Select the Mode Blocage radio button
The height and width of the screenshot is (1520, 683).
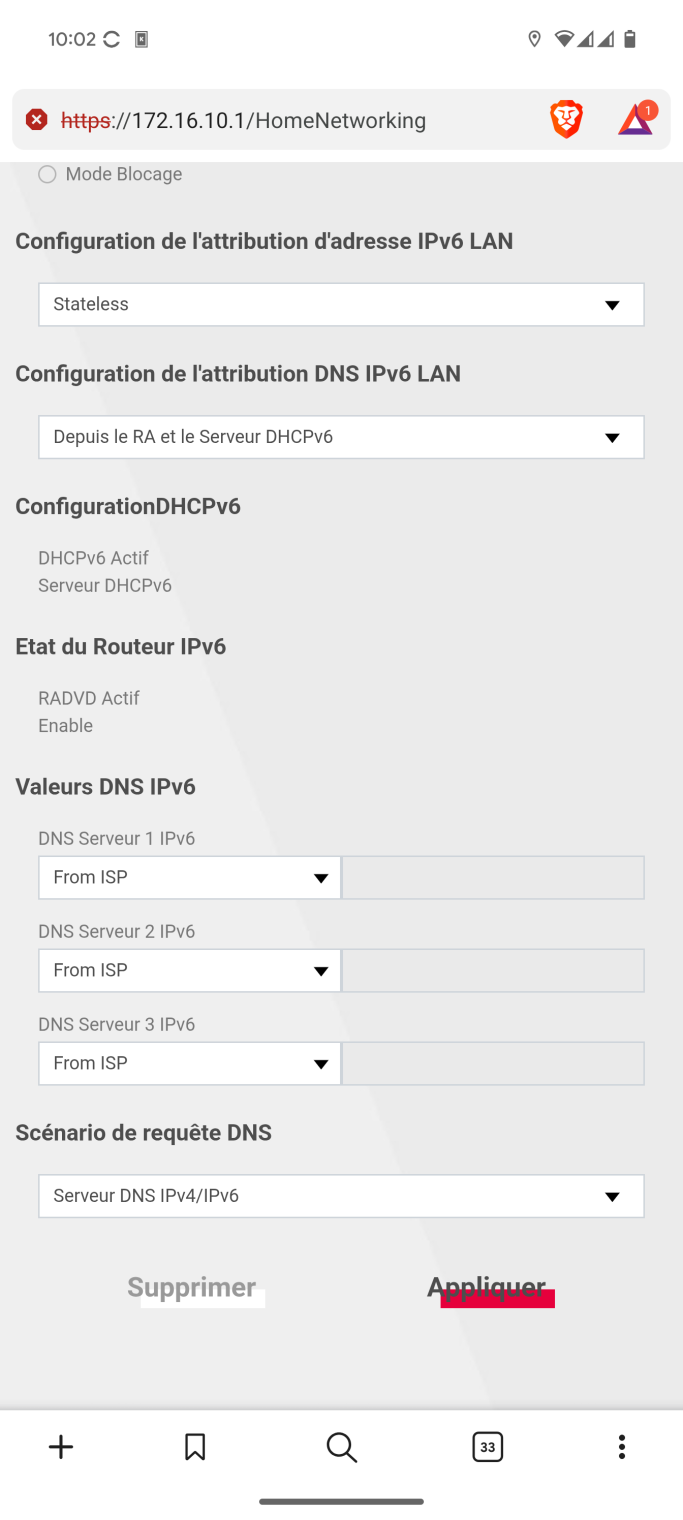[47, 175]
